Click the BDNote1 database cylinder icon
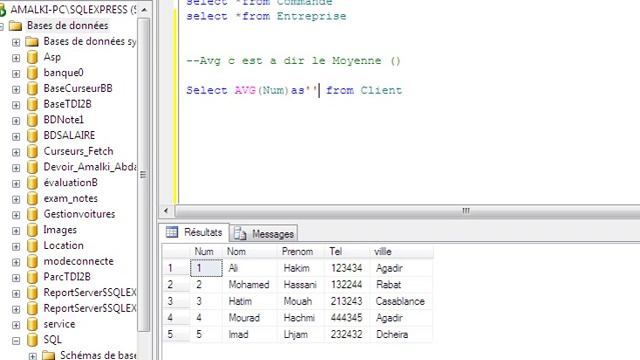640x360 pixels. tap(32, 120)
